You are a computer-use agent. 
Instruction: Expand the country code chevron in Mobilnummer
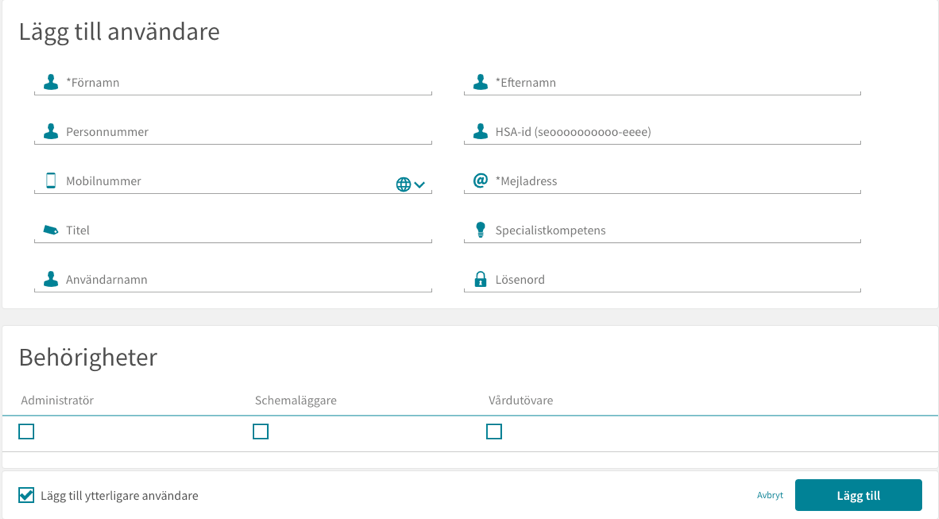(419, 184)
